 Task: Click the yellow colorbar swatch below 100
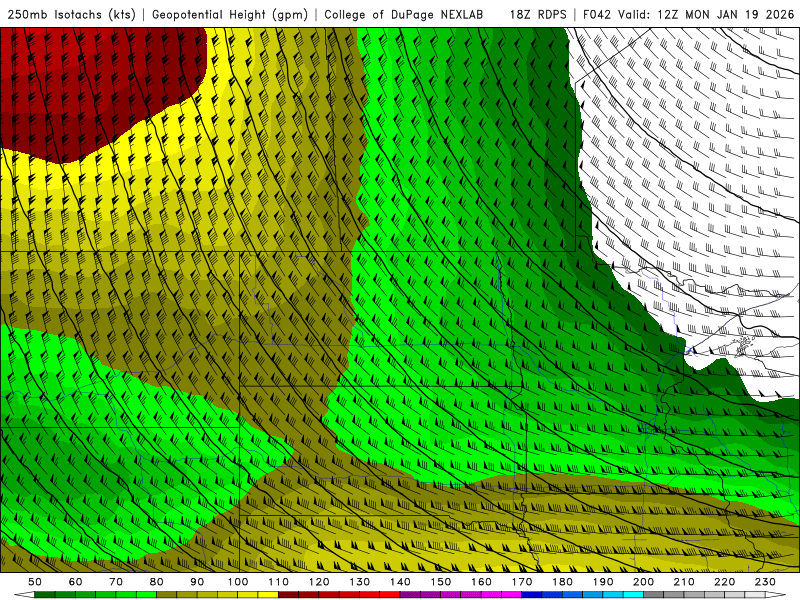[248, 595]
